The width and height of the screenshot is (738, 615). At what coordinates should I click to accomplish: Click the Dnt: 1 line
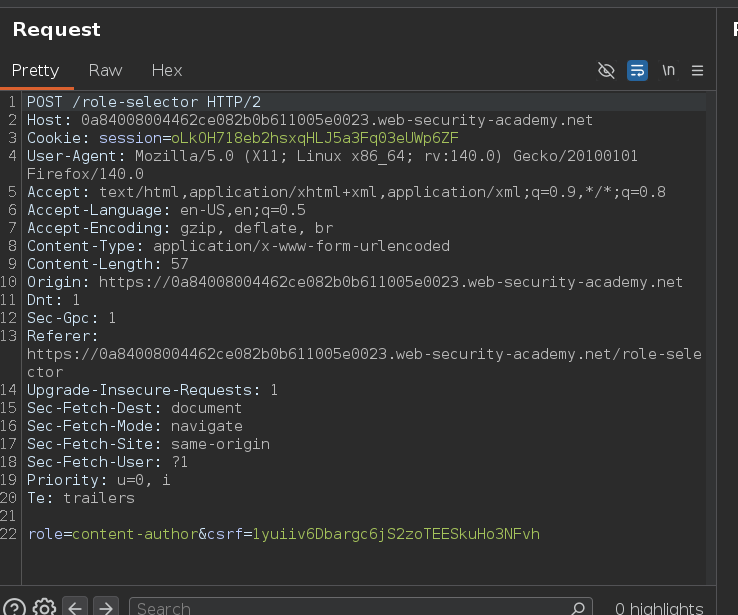click(53, 300)
